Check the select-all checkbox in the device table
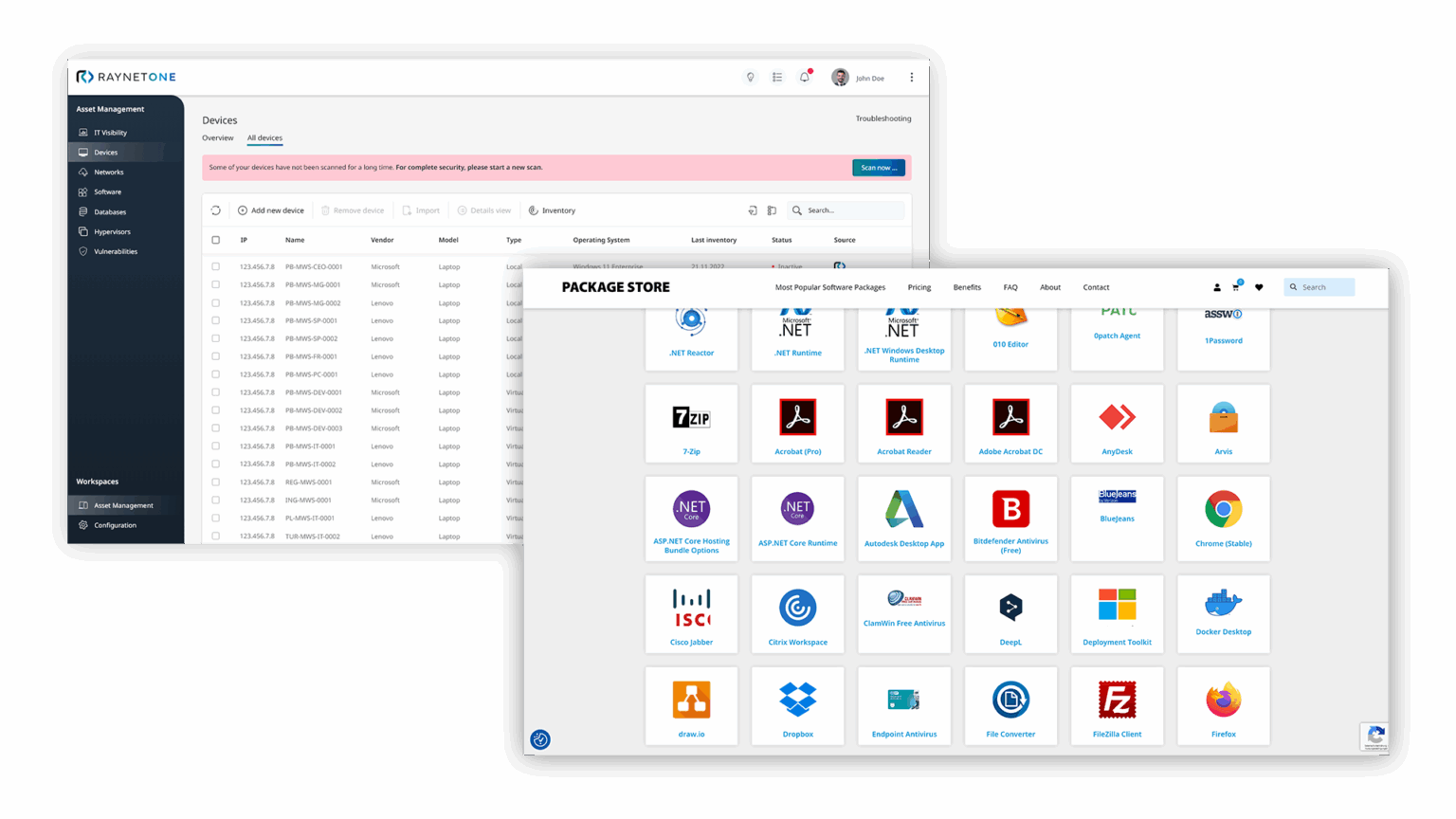The width and height of the screenshot is (1456, 819). click(215, 240)
